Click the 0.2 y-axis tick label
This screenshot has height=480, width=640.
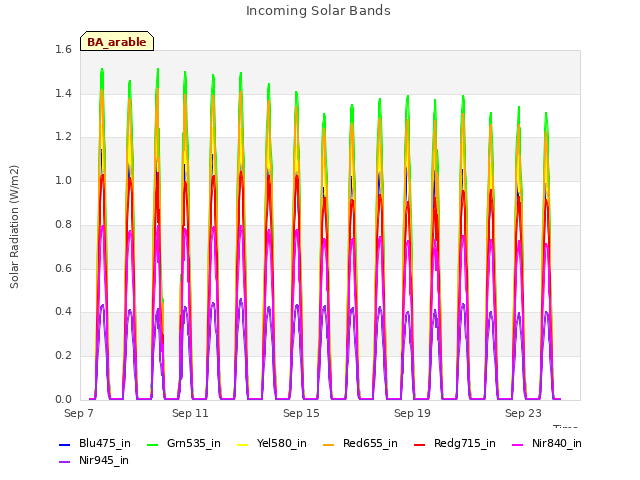point(63,356)
